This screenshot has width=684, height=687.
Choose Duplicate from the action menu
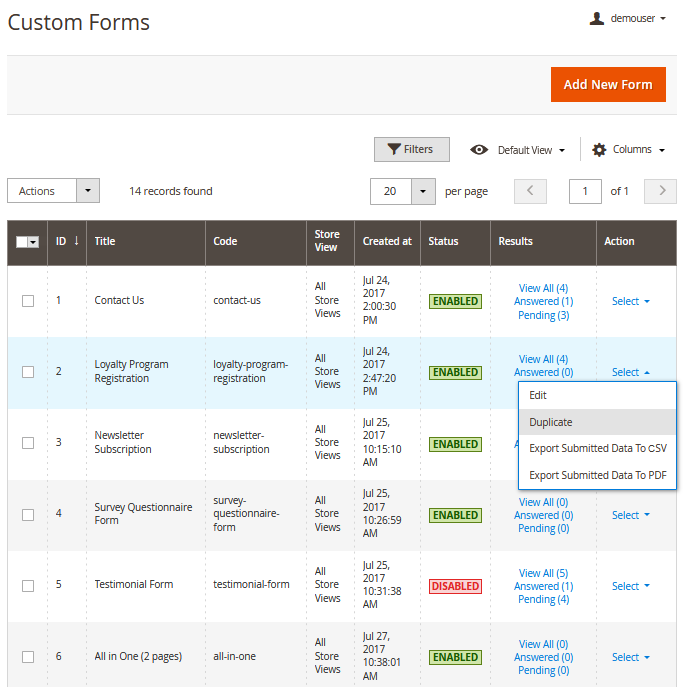[551, 422]
